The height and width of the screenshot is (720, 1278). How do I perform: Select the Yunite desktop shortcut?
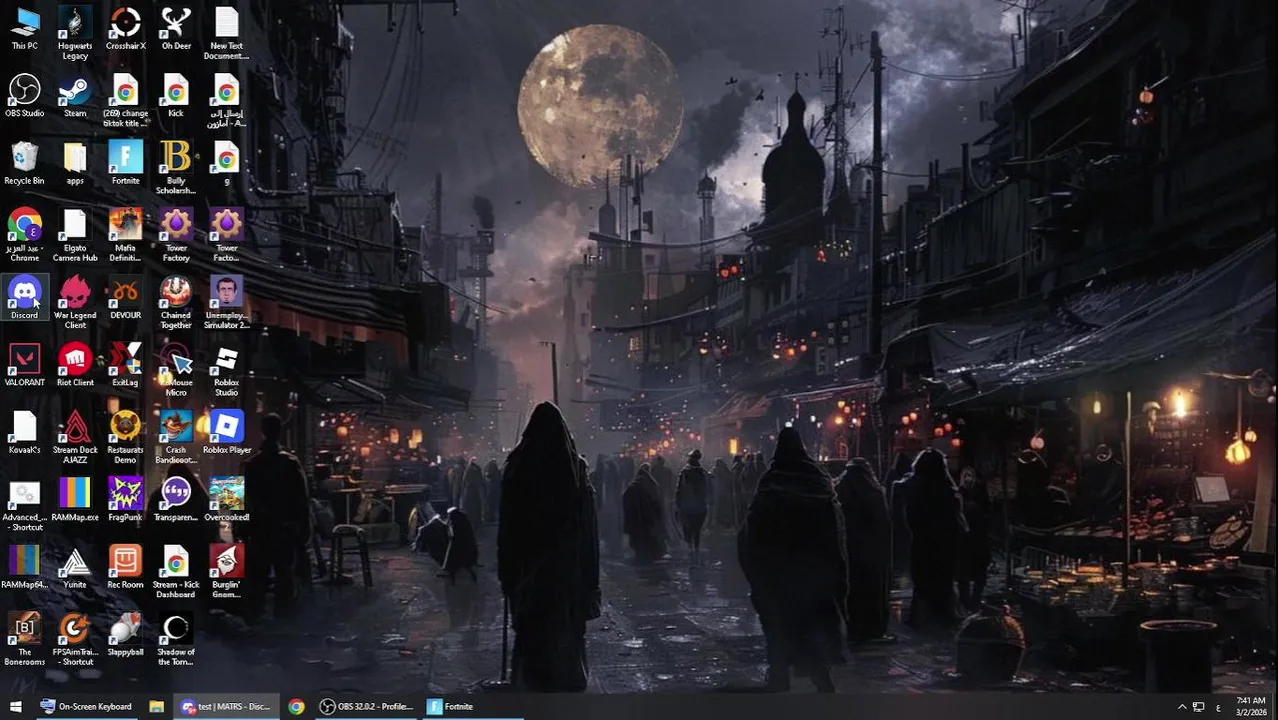click(75, 567)
